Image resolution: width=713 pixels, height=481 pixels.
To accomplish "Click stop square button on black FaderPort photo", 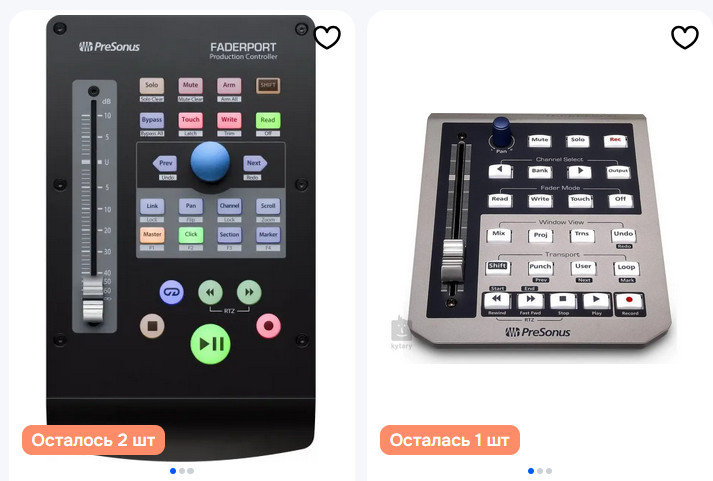I will pos(152,326).
